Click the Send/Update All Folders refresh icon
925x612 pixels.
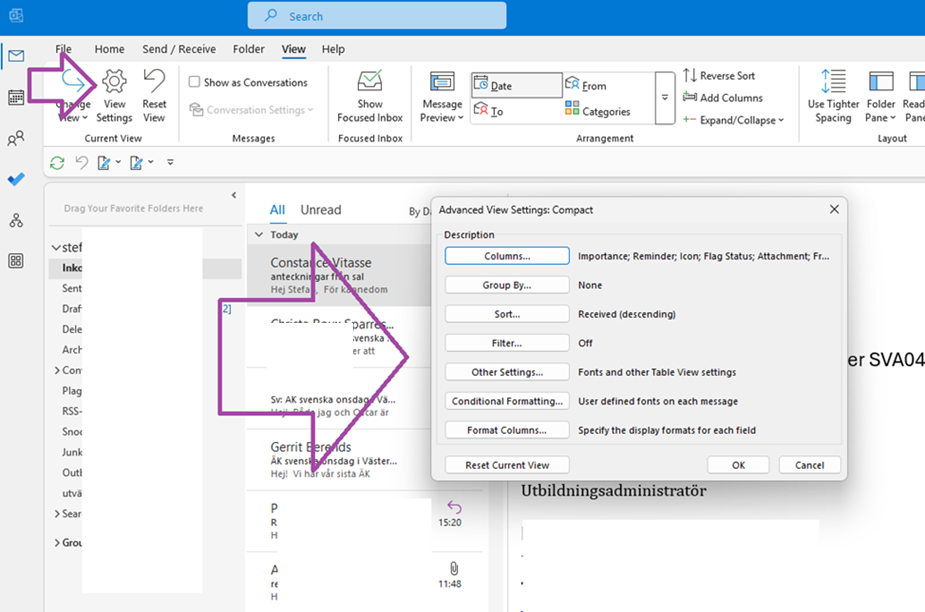59,162
